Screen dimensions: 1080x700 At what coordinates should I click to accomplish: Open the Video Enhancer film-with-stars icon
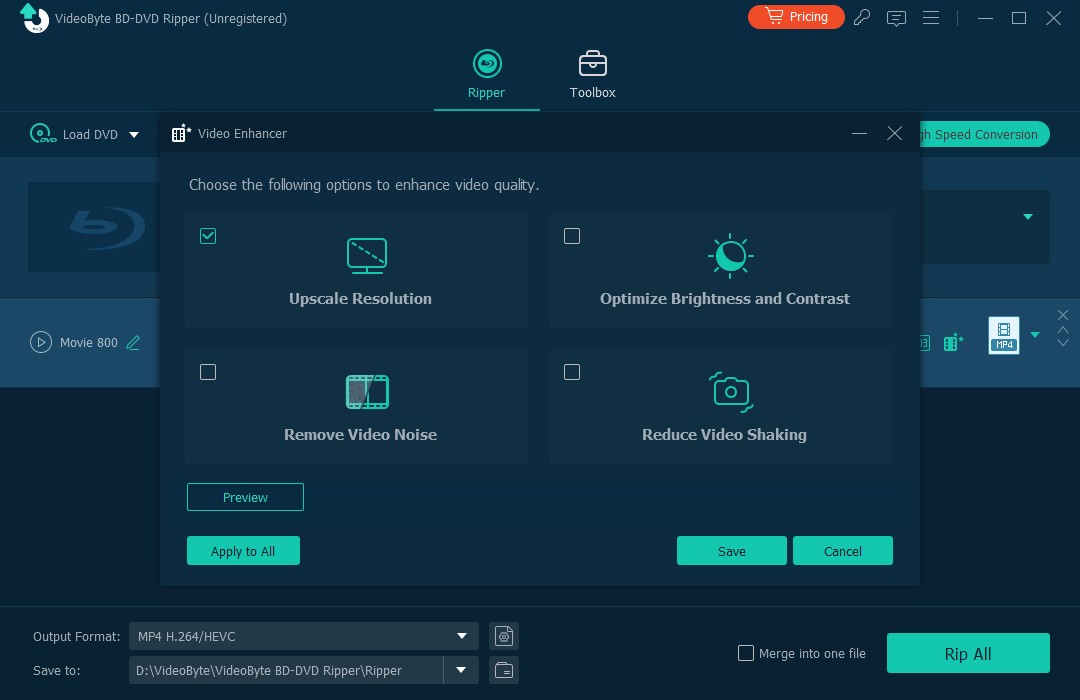pyautogui.click(x=953, y=342)
